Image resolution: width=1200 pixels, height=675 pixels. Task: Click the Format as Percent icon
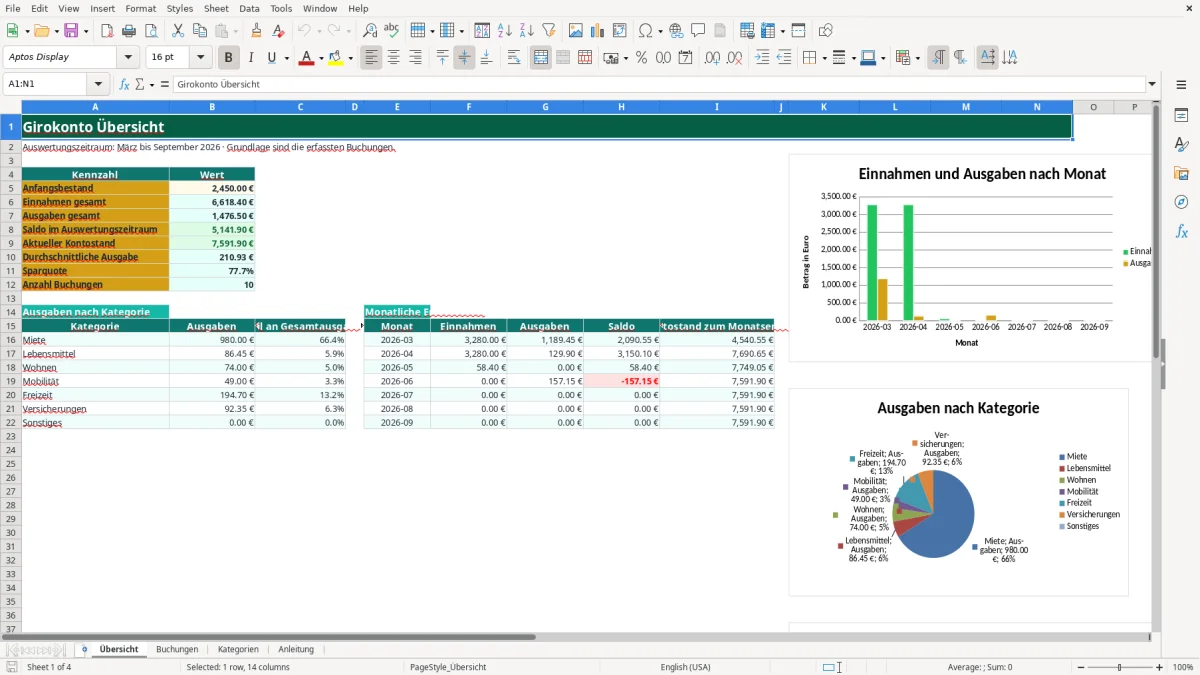click(x=642, y=58)
